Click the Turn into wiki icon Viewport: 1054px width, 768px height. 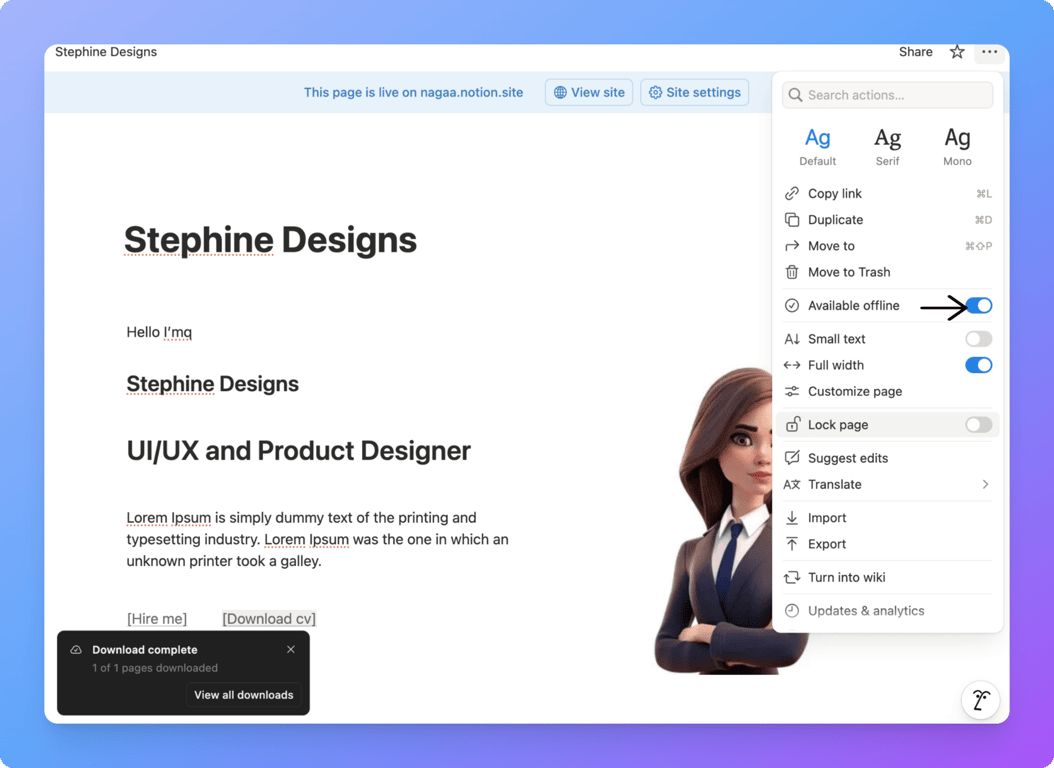pyautogui.click(x=791, y=577)
